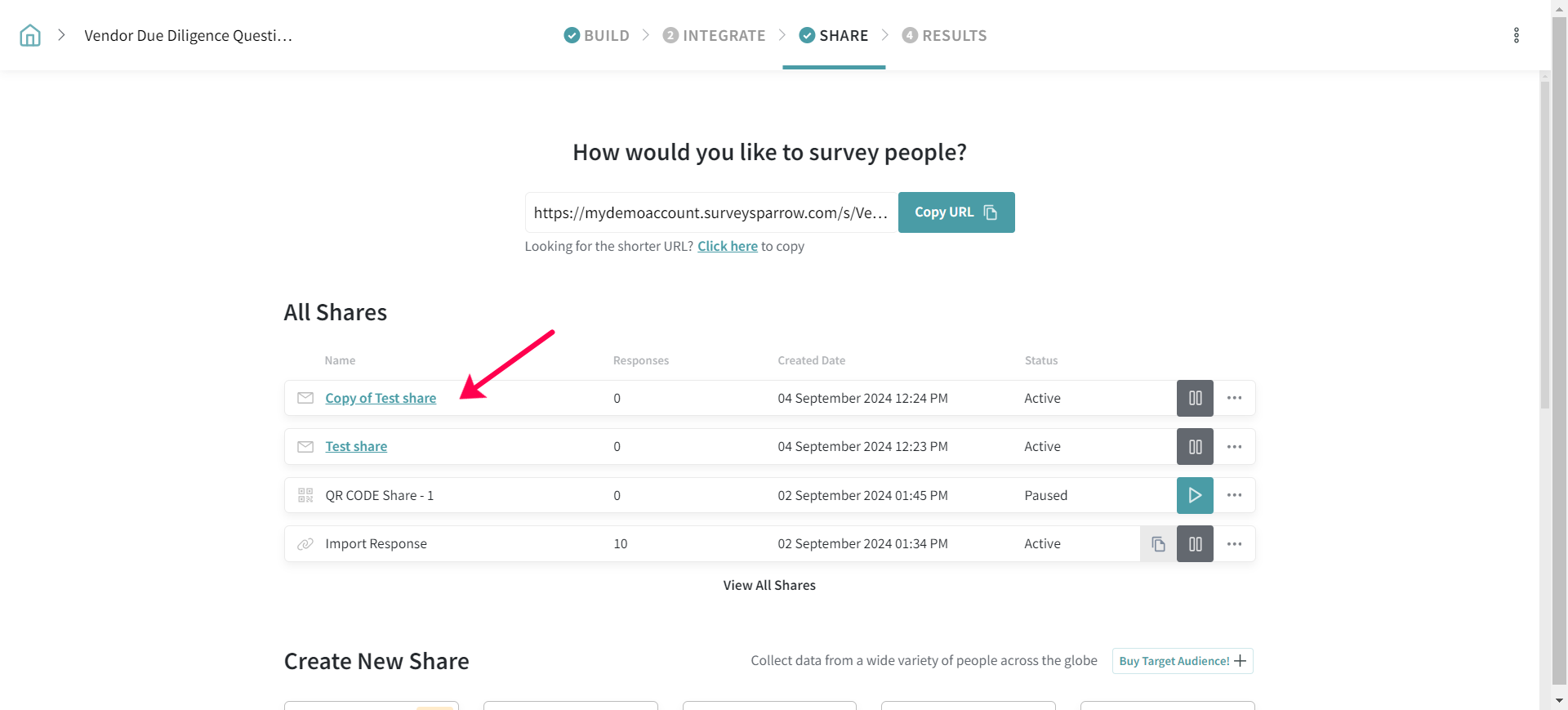Open the vertical three-dot menu at top right

pyautogui.click(x=1516, y=35)
